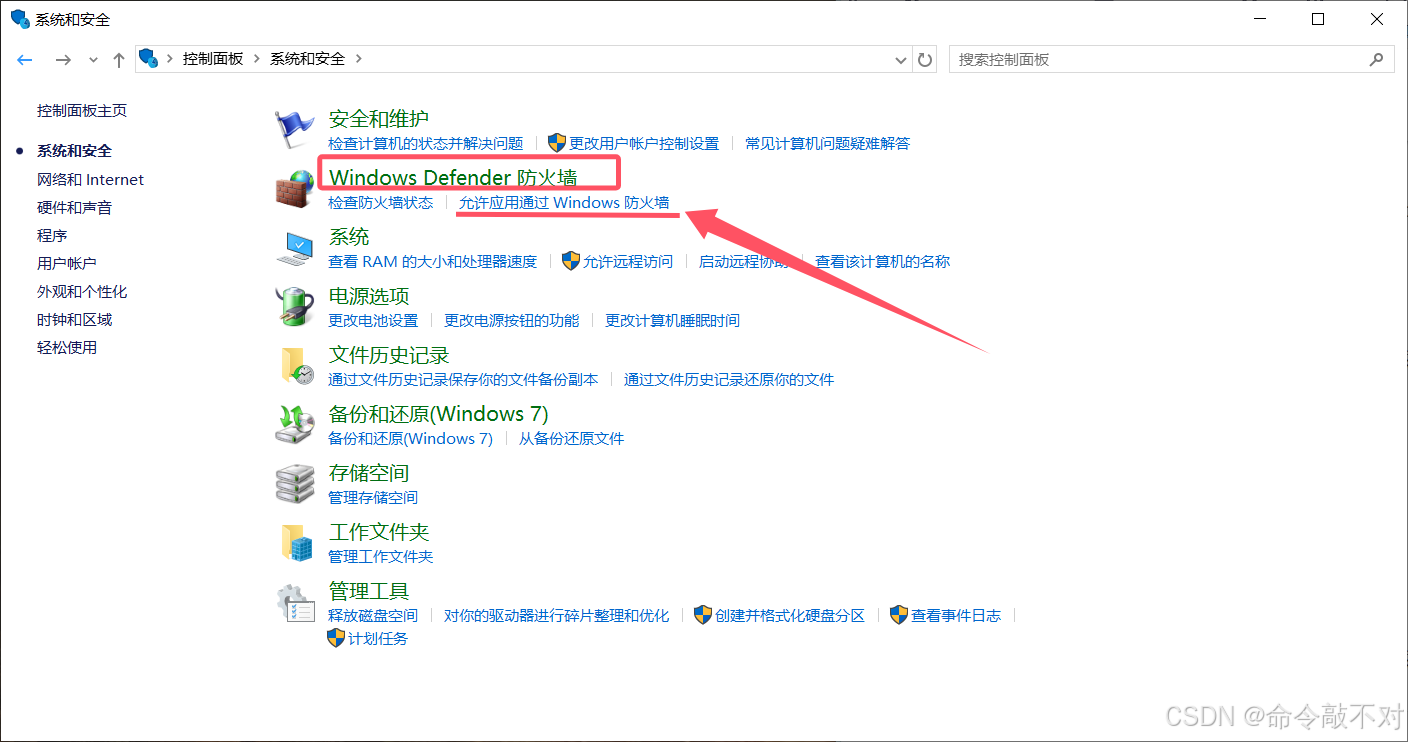Open the recent locations dropdown arrow
This screenshot has height=742, width=1408.
click(x=93, y=60)
